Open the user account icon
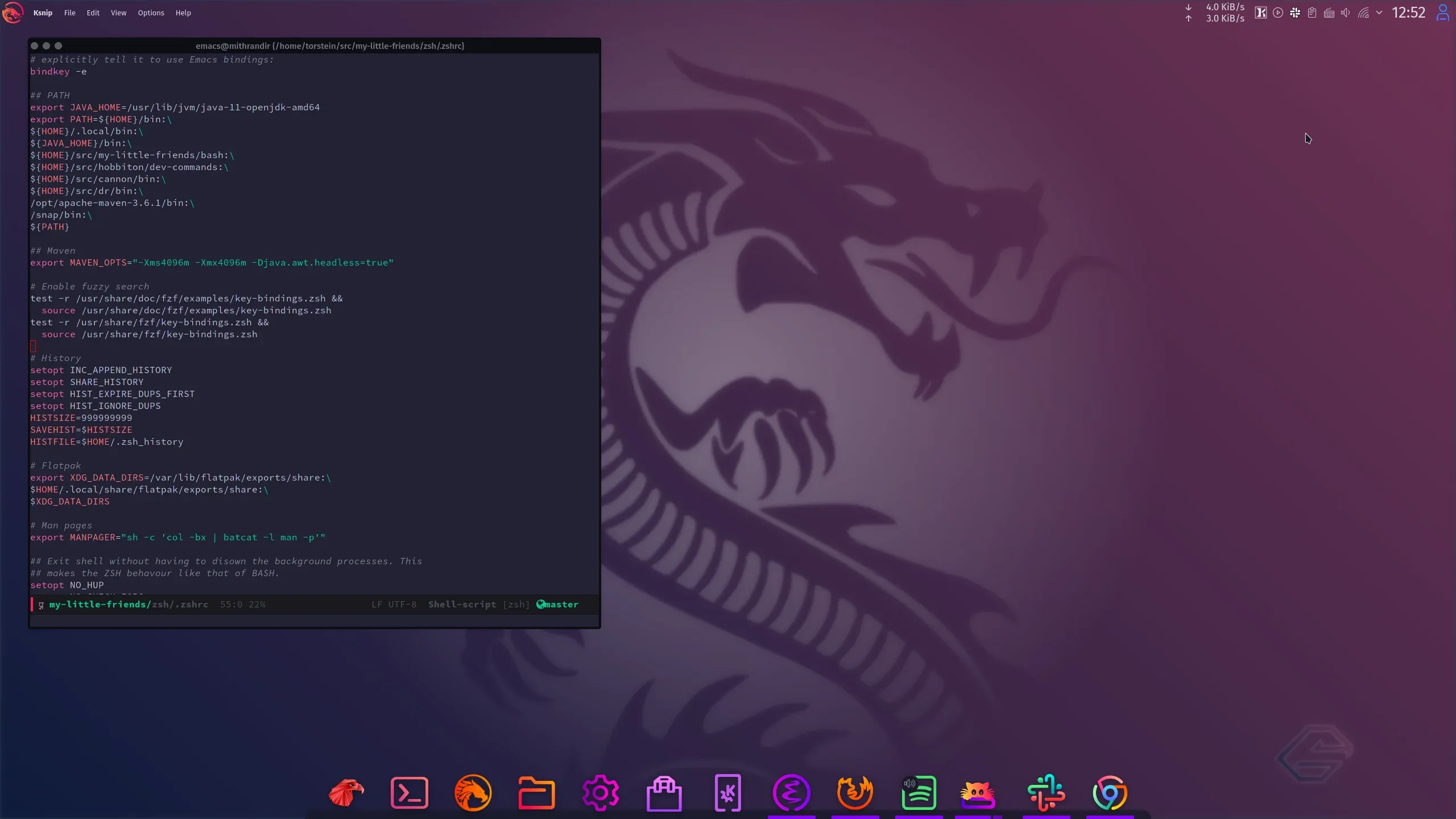Viewport: 1456px width, 819px height. [x=1442, y=13]
